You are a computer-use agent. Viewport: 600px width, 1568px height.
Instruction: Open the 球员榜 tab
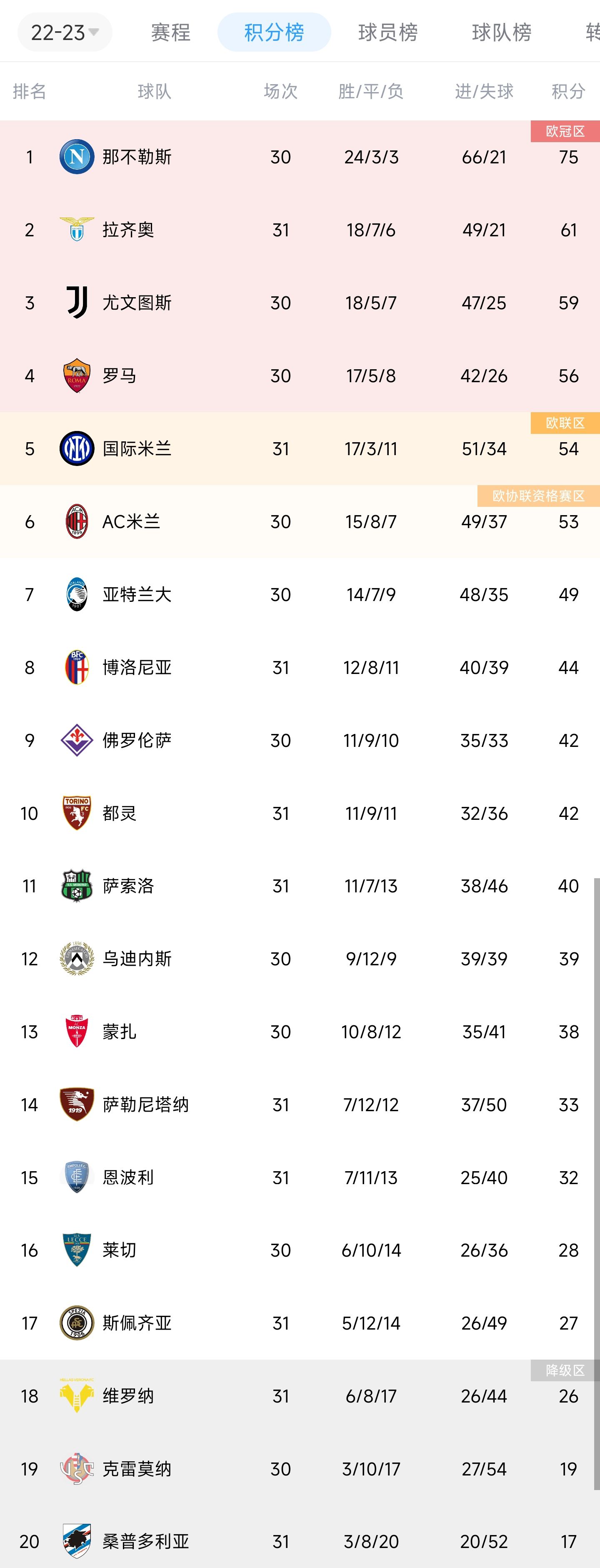click(388, 32)
